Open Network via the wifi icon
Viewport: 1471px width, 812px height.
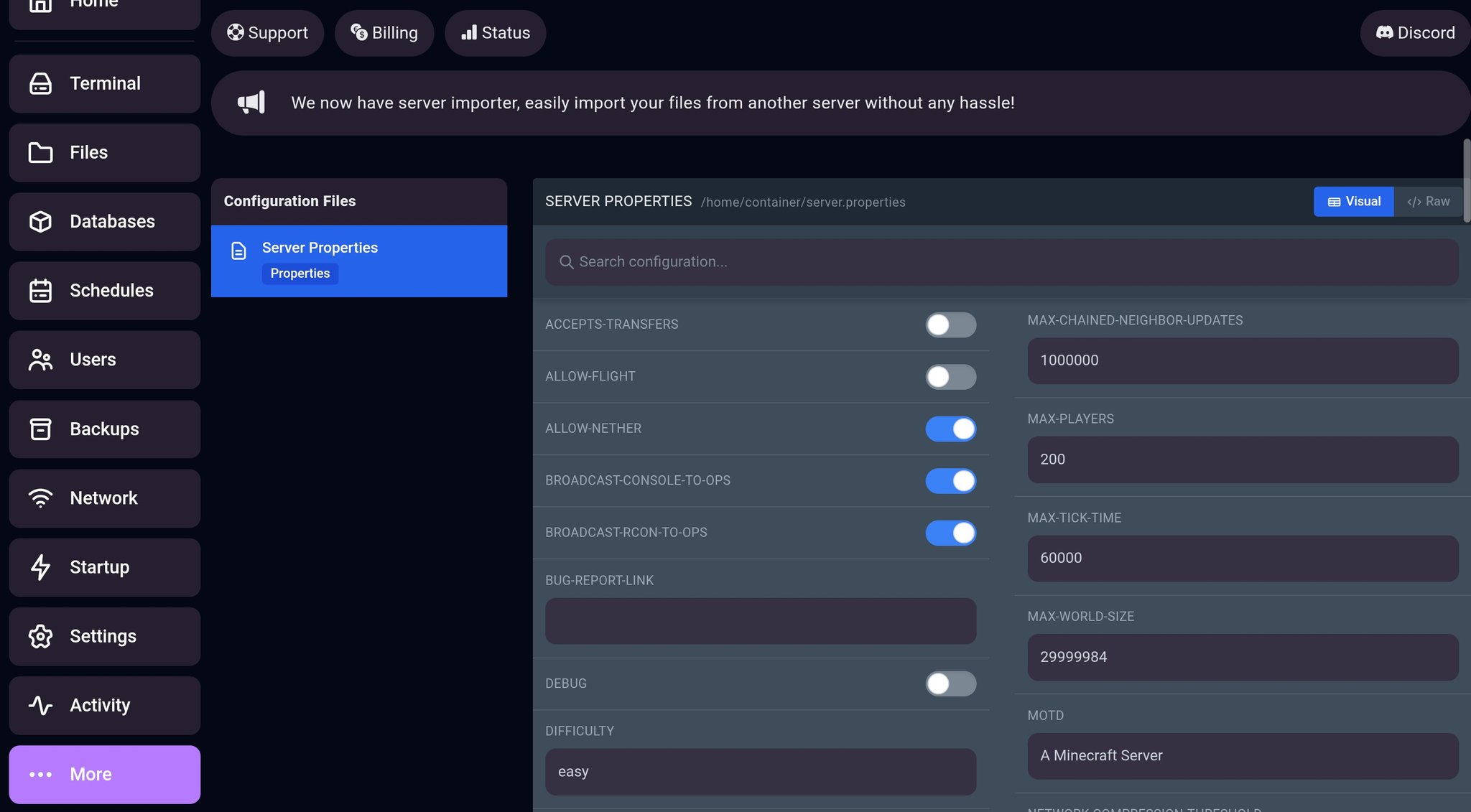point(40,498)
